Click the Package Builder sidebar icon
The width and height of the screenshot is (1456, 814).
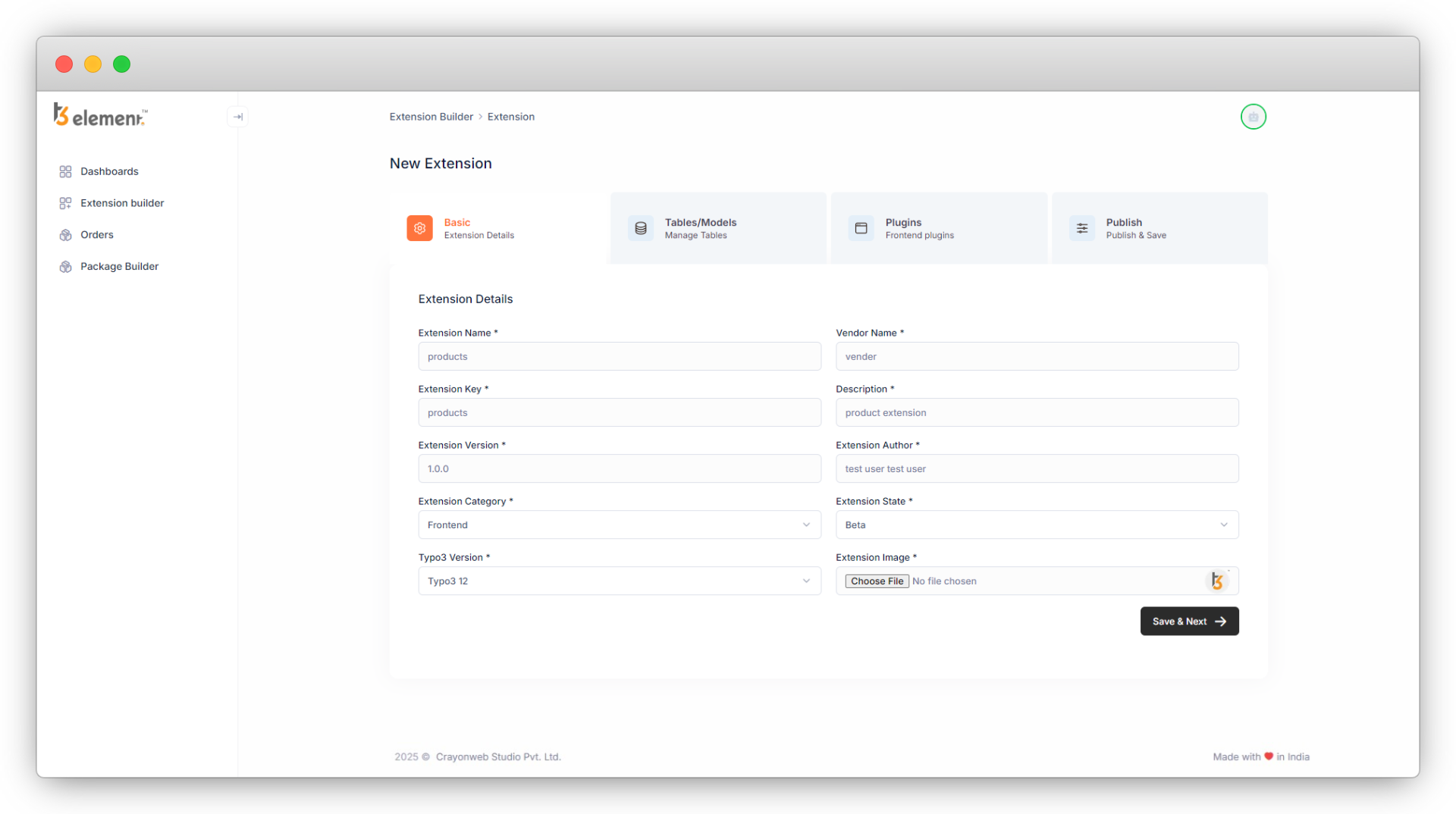click(x=65, y=267)
